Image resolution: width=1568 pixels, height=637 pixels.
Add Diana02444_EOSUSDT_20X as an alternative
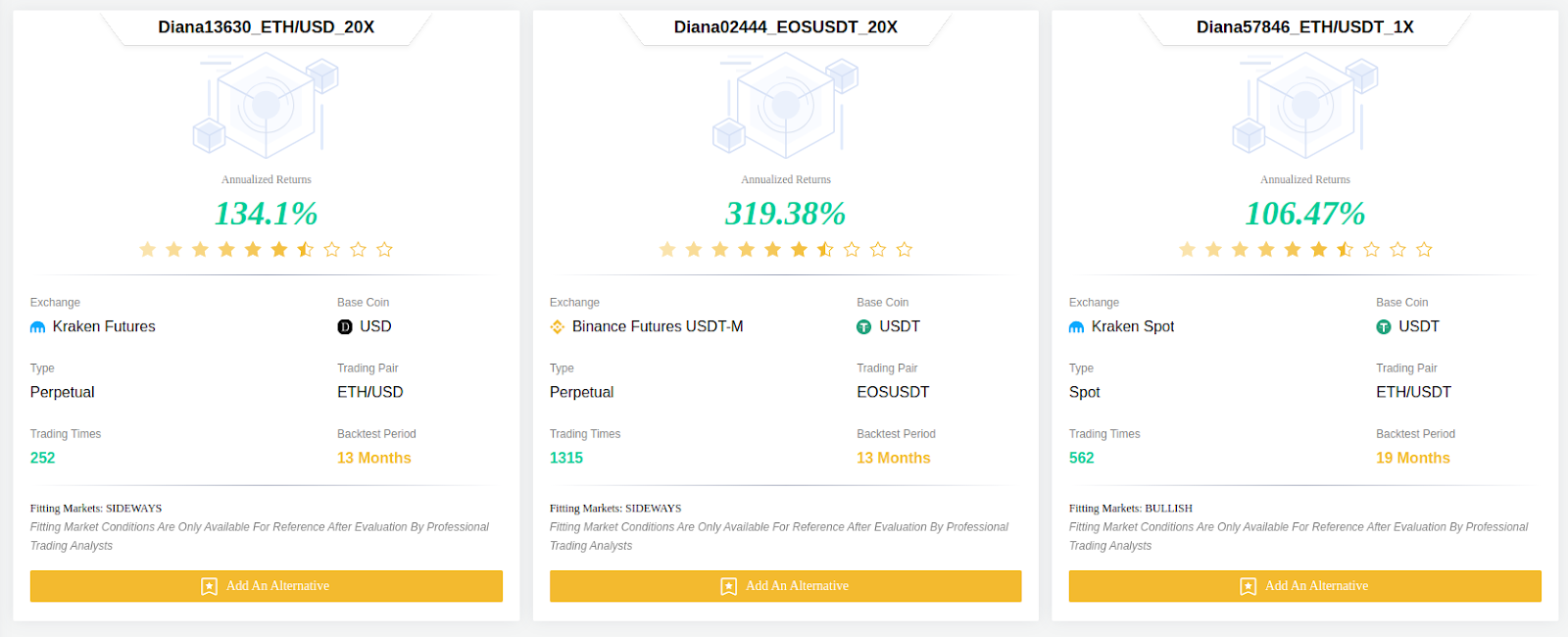pyautogui.click(x=786, y=586)
